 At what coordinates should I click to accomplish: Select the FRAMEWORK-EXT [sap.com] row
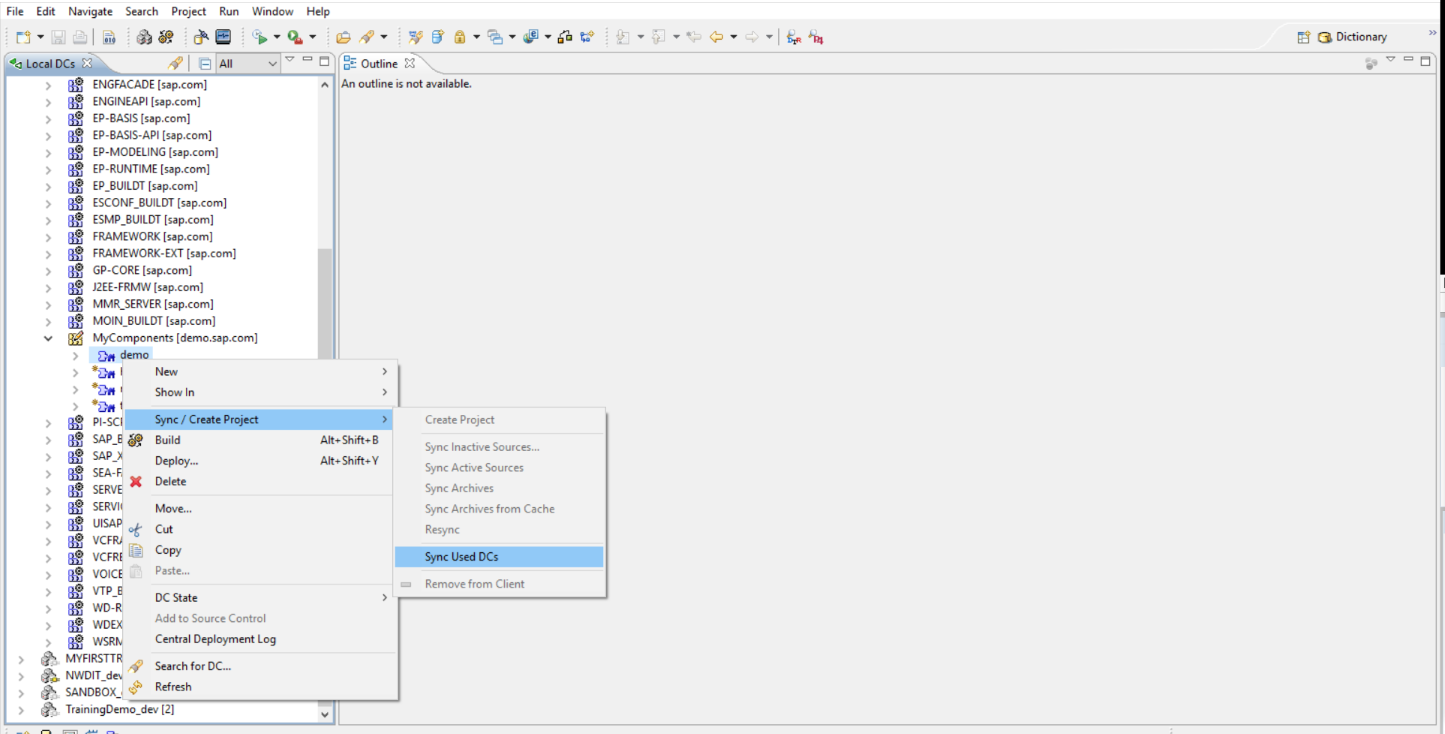(x=164, y=254)
